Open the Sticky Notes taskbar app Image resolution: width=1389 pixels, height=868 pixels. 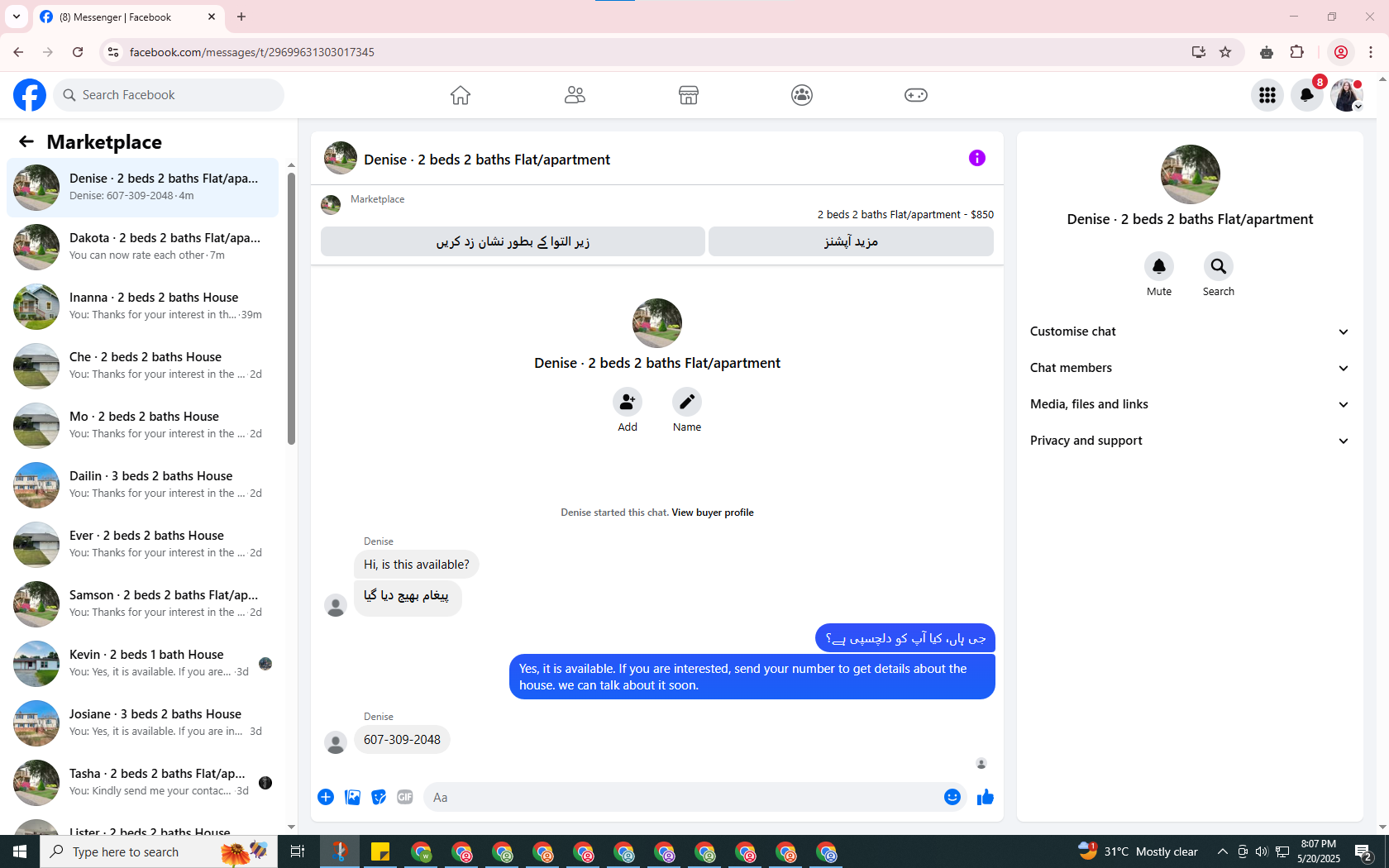tap(380, 851)
